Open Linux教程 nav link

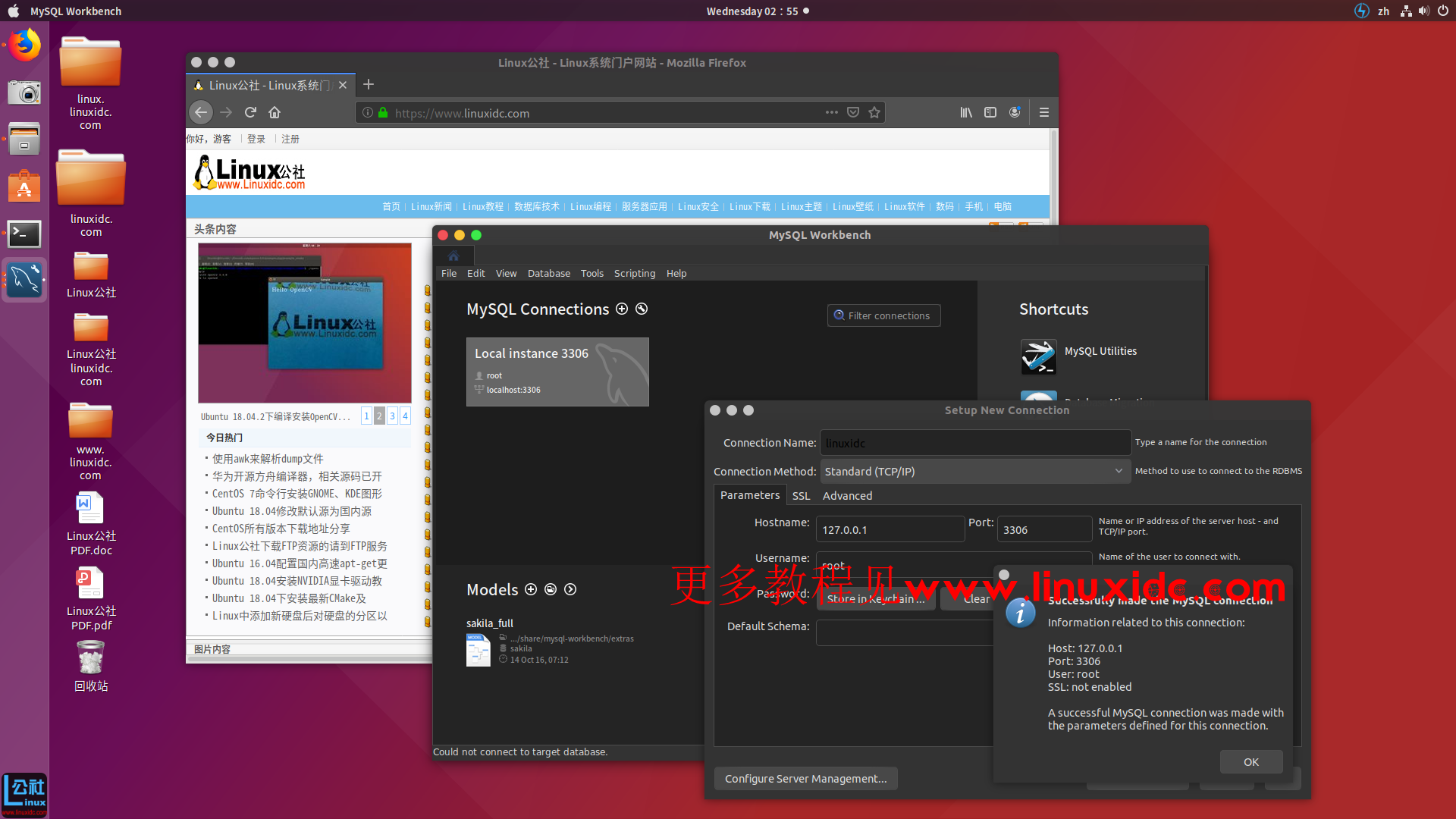[483, 206]
